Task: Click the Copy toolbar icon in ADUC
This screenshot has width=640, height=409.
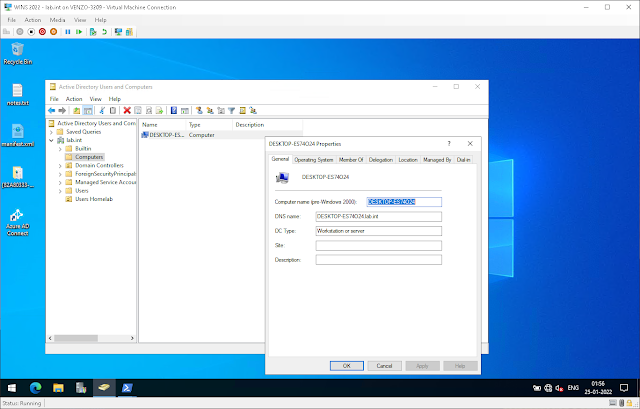Action: (x=113, y=111)
